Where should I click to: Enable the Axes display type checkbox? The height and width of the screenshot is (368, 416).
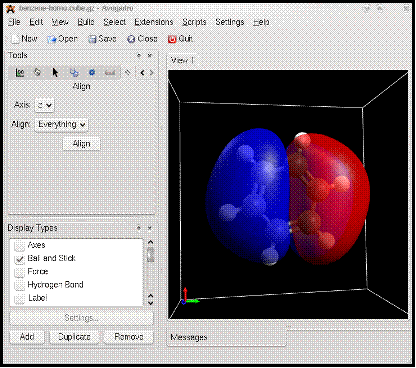pos(20,246)
